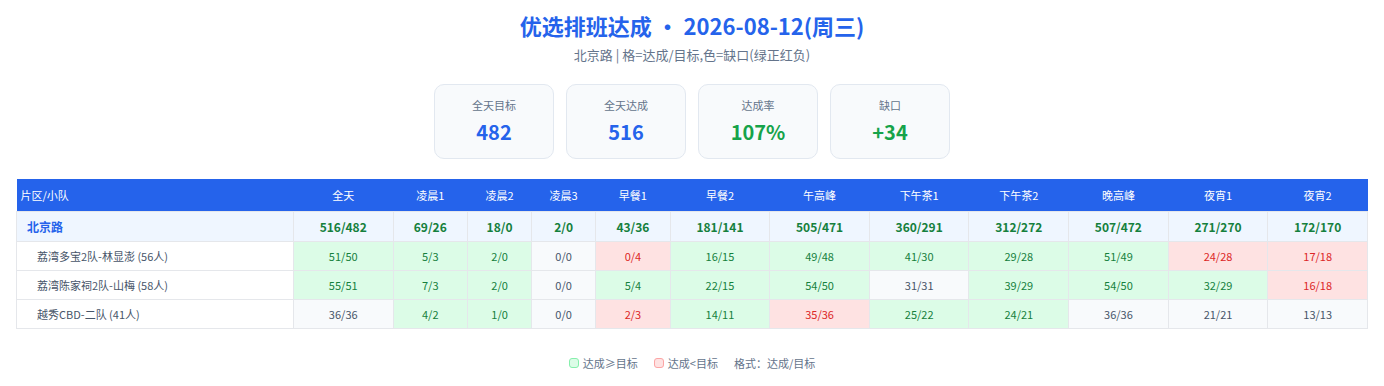1384x386 pixels.
Task: Click the 早餐2 column header
Action: click(x=720, y=196)
